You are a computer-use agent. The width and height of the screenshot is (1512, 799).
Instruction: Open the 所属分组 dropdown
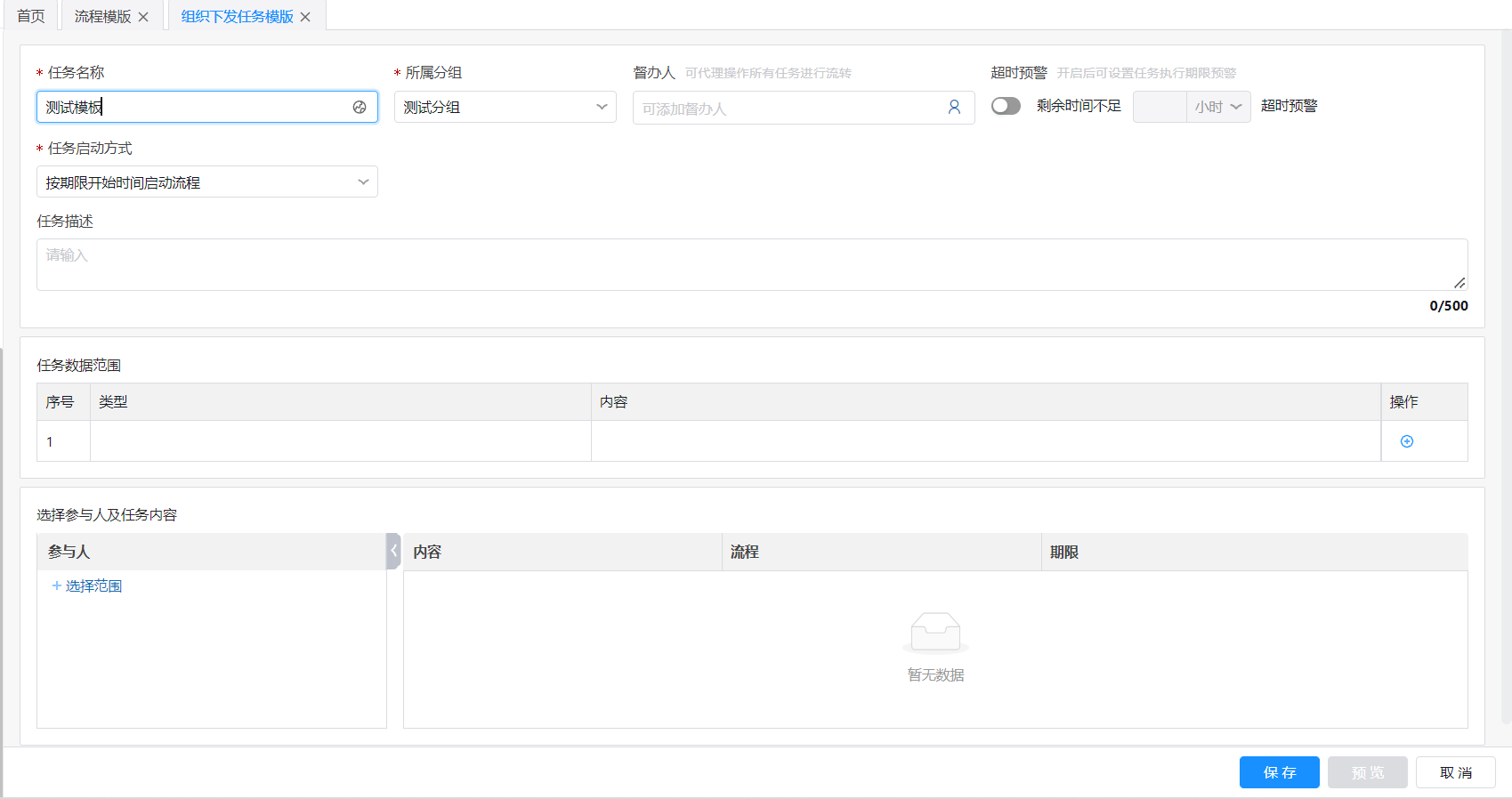pos(505,107)
